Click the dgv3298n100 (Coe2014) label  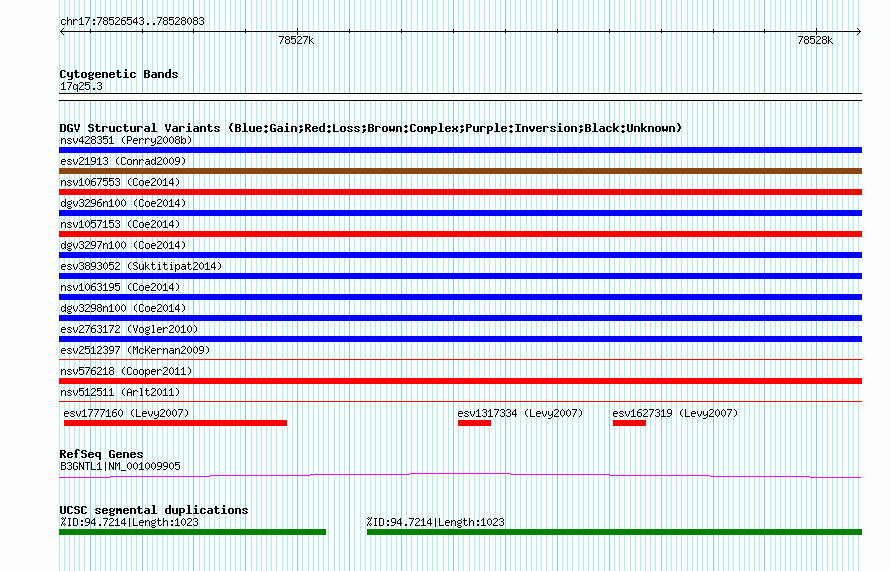click(x=123, y=308)
